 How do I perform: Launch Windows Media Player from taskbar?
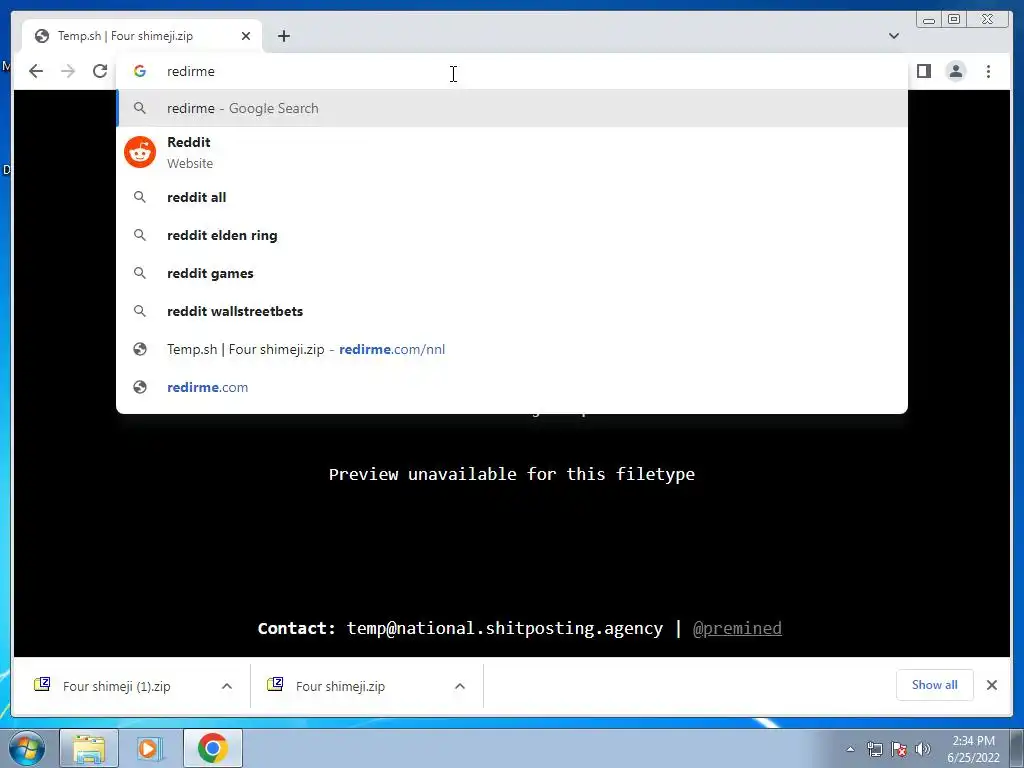click(150, 748)
